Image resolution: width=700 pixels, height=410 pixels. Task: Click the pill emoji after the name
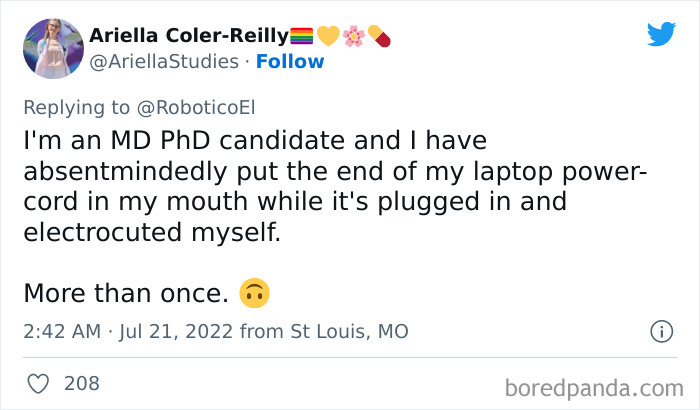point(378,36)
